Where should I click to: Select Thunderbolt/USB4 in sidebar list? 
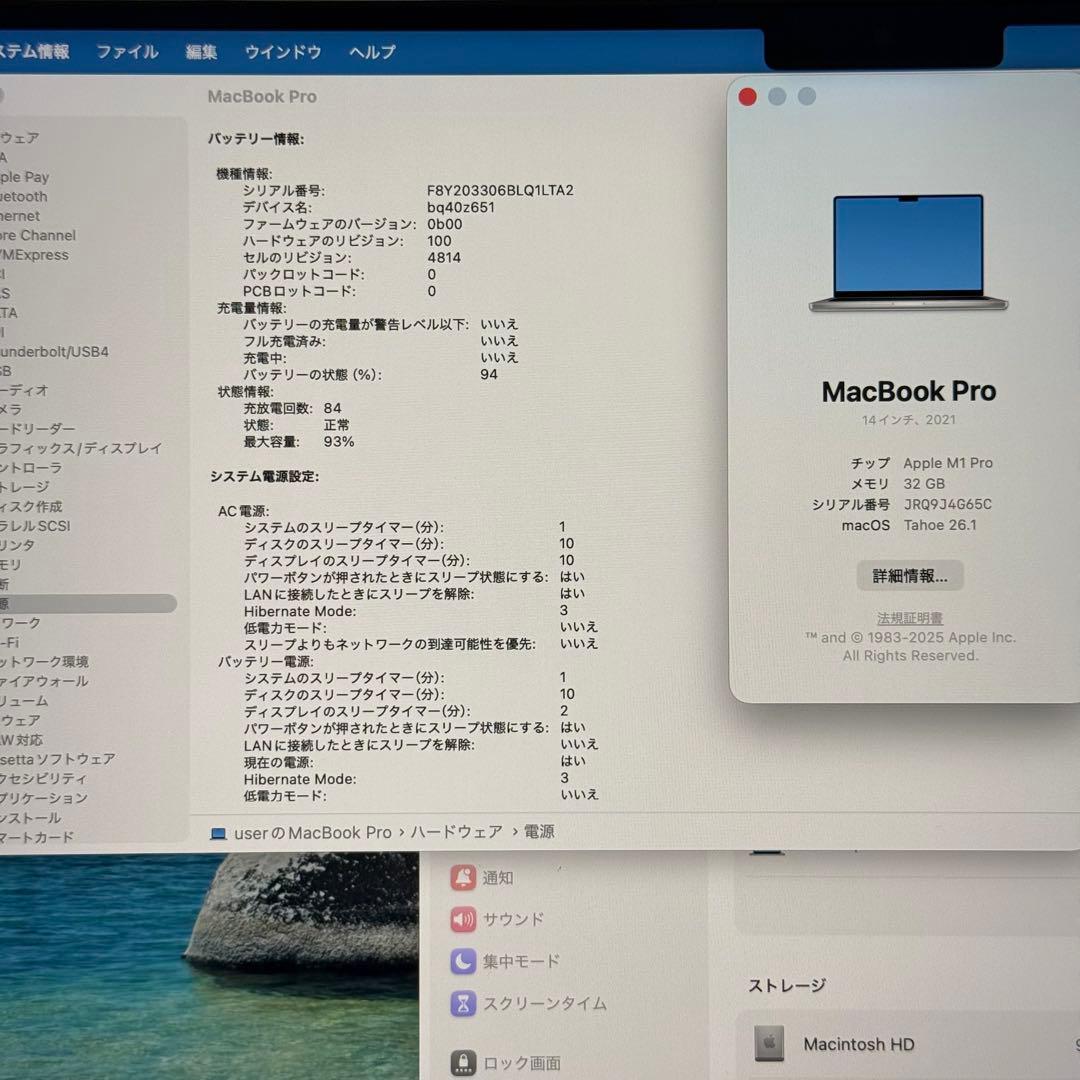pos(54,351)
